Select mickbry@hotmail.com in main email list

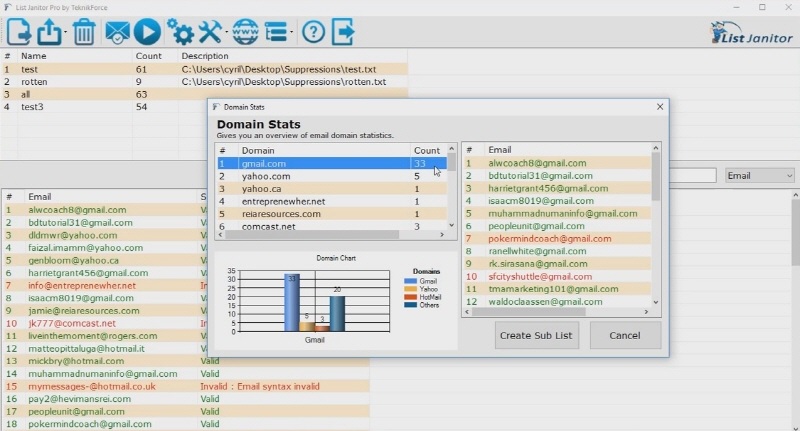[76, 361]
